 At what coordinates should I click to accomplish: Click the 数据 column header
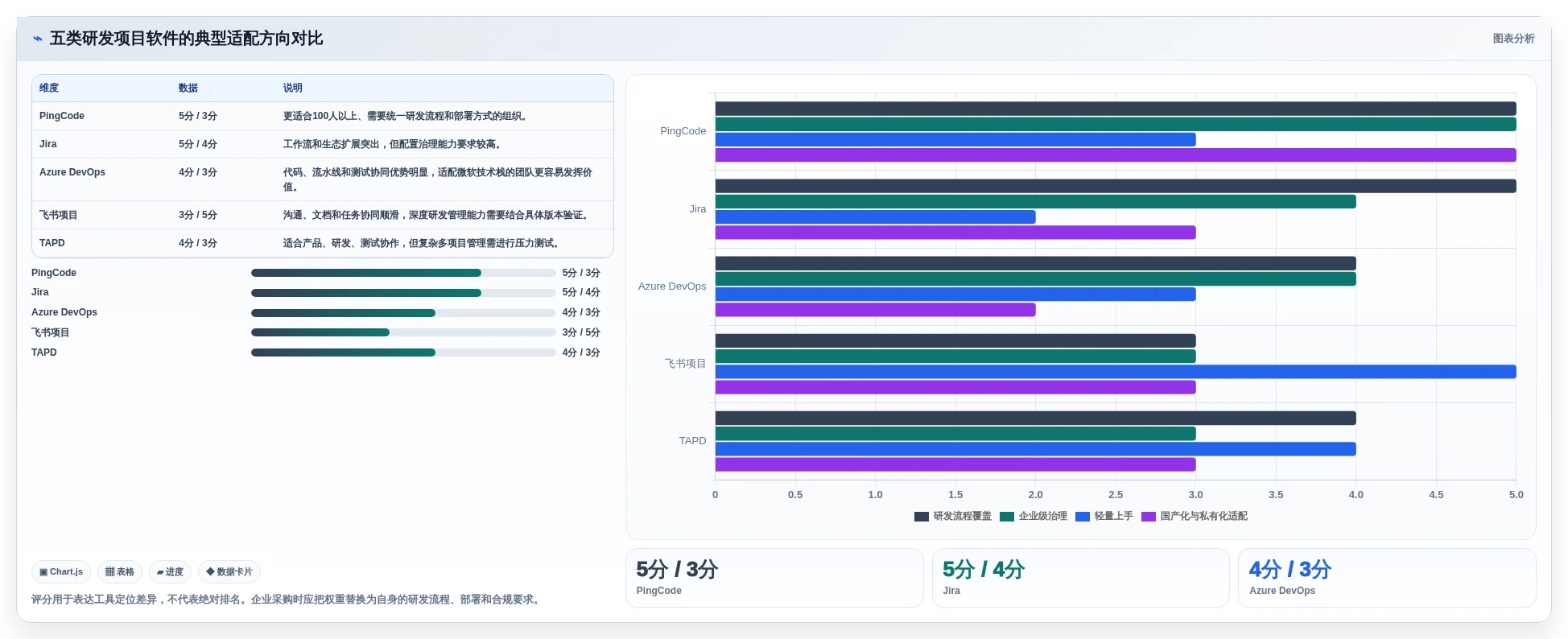tap(188, 89)
